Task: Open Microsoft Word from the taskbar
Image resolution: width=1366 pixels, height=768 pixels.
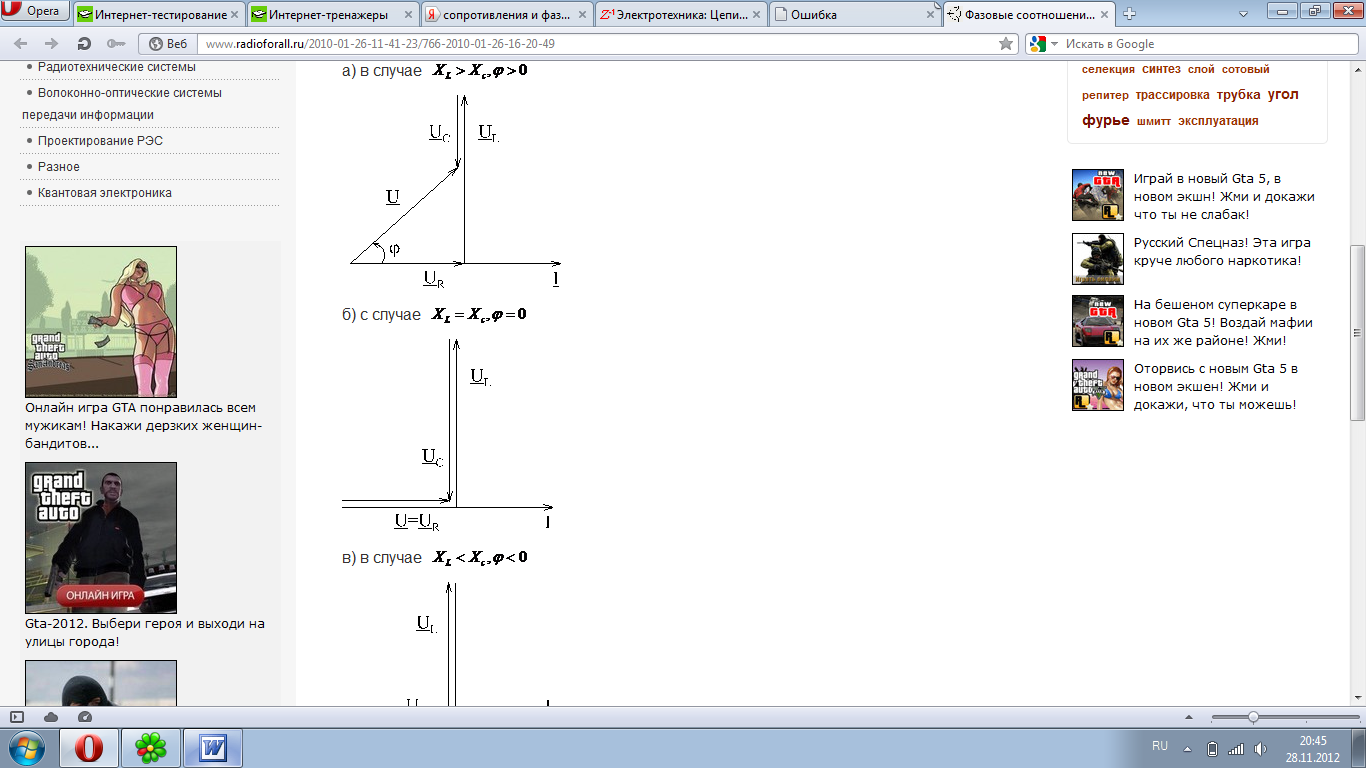Action: tap(214, 748)
